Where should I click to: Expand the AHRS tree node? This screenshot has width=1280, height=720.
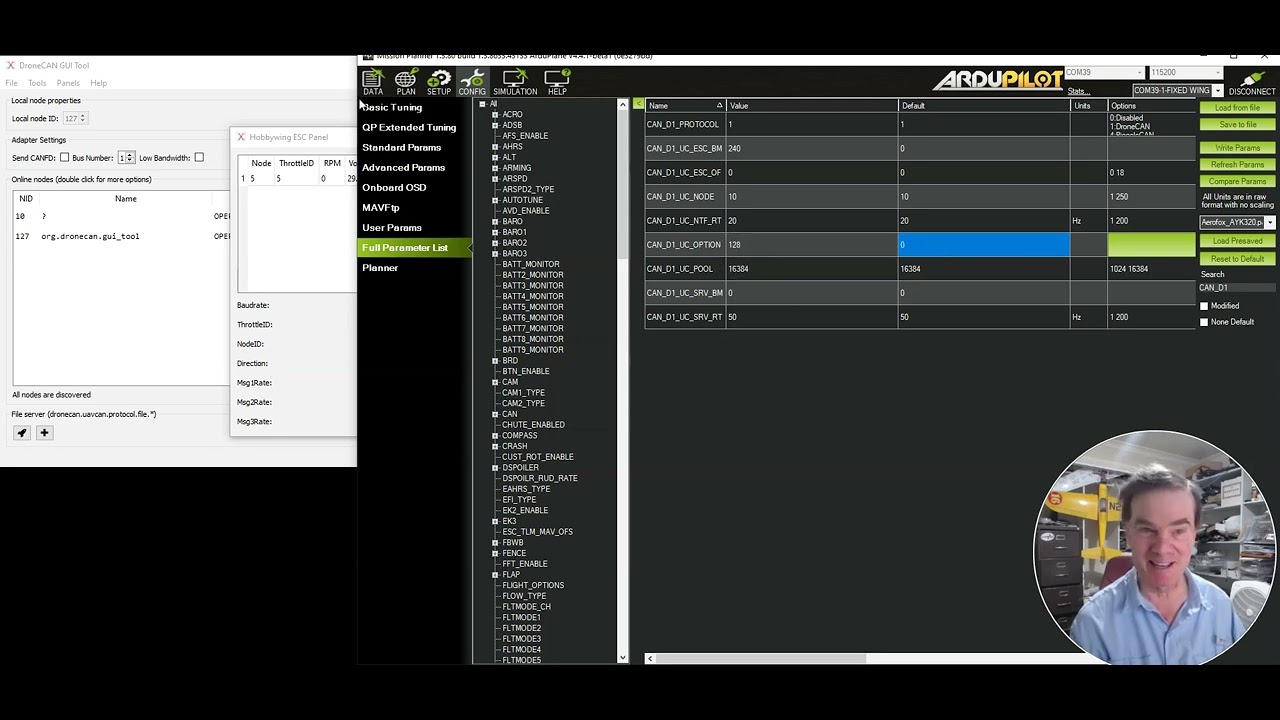pos(495,147)
